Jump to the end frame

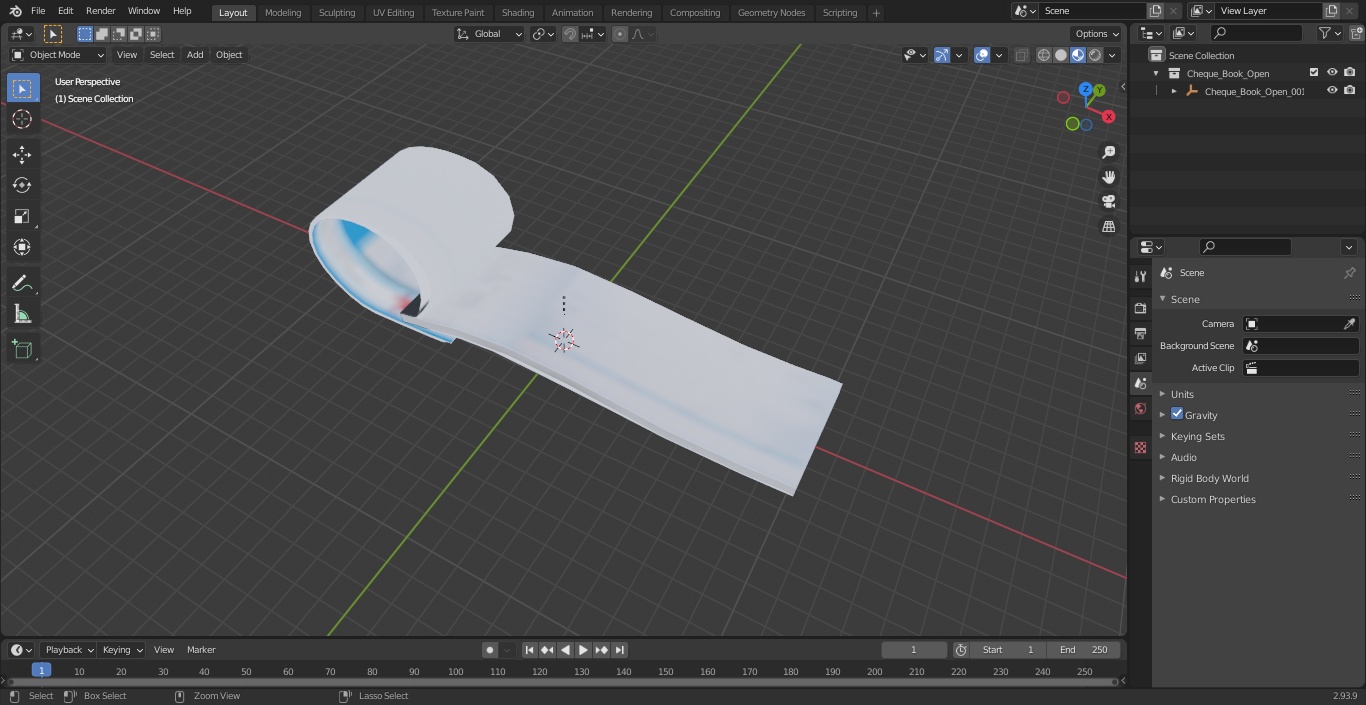[x=620, y=650]
